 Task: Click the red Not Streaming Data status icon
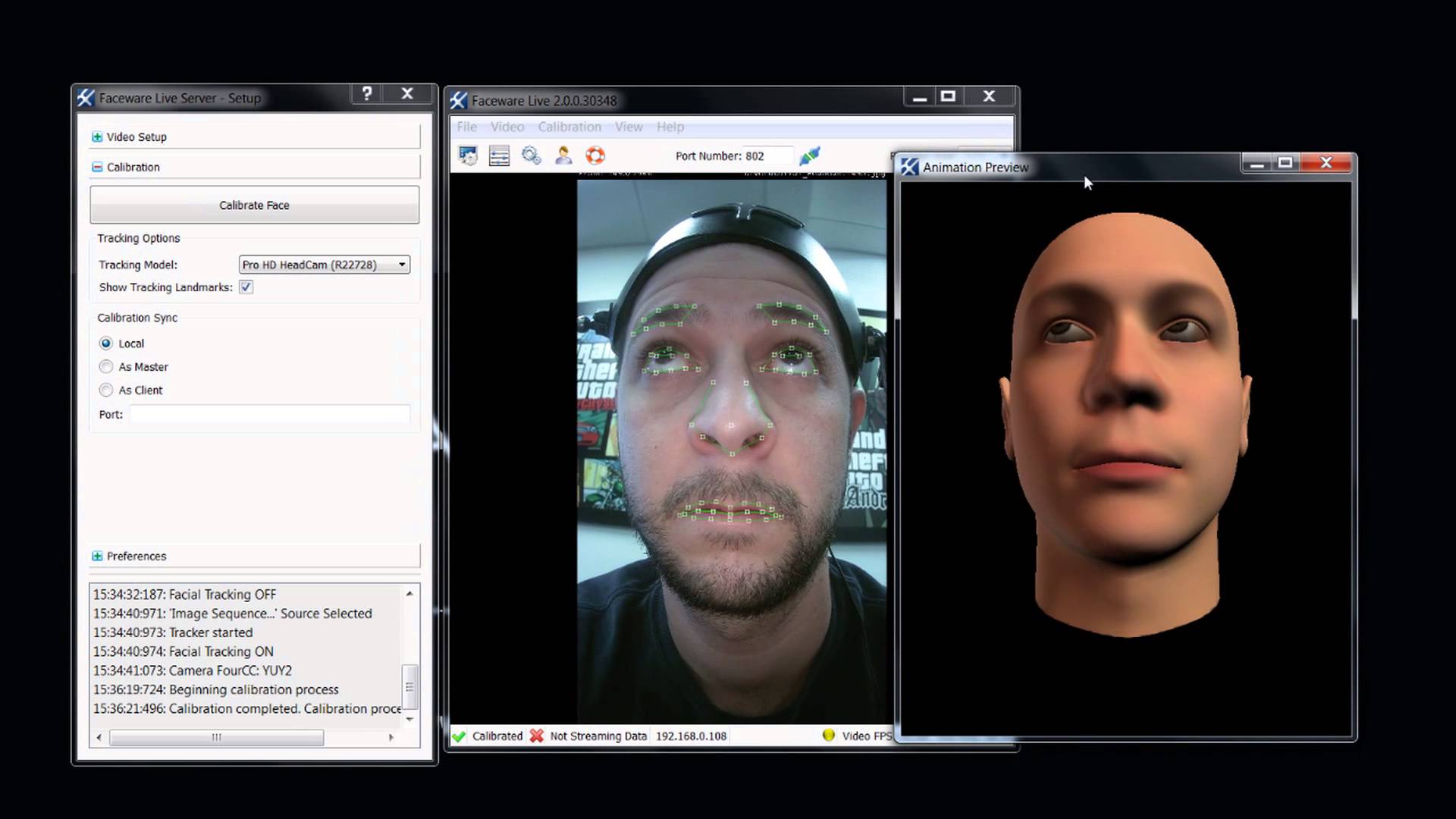537,736
